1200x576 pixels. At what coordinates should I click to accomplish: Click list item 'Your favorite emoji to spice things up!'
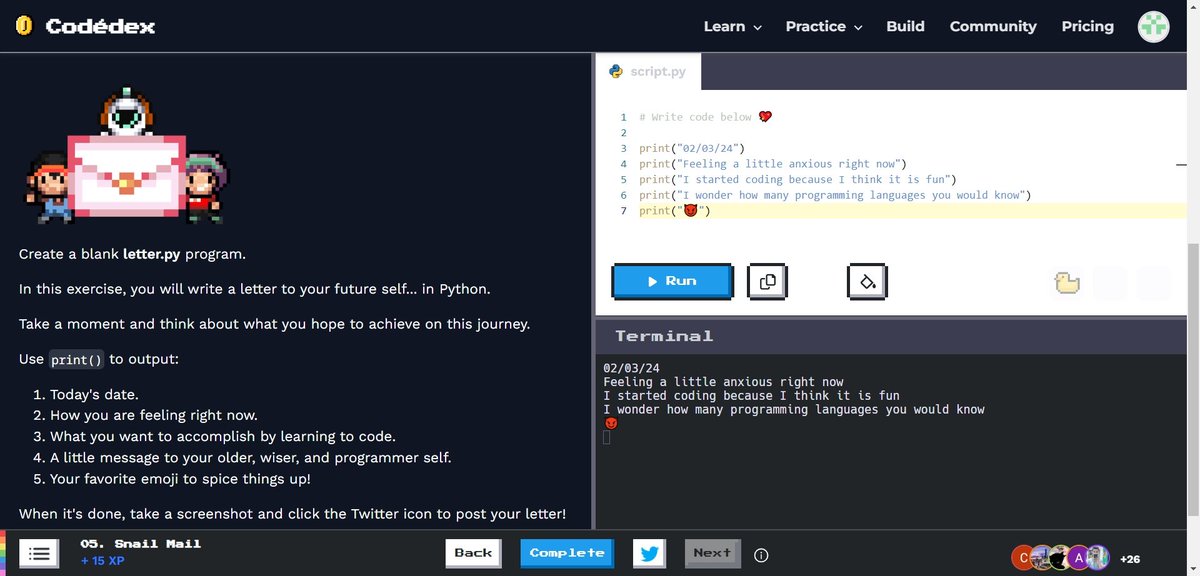click(180, 478)
